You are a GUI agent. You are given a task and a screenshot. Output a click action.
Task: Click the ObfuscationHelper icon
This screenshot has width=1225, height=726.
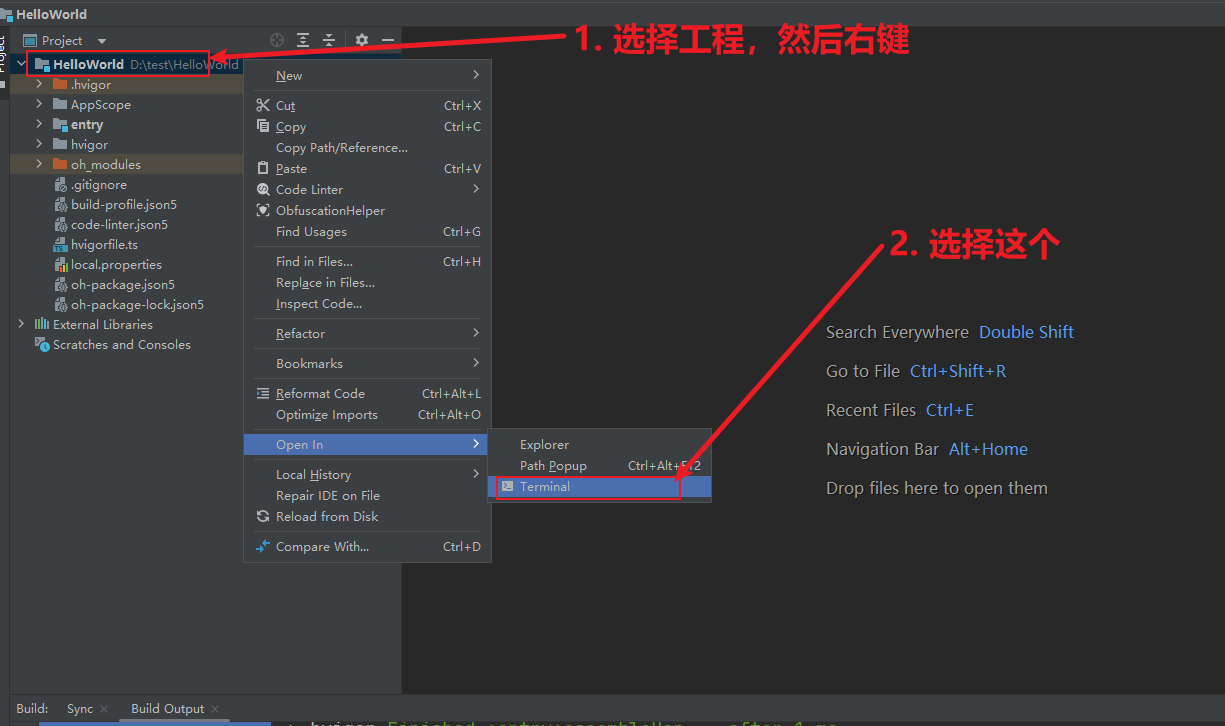[263, 210]
